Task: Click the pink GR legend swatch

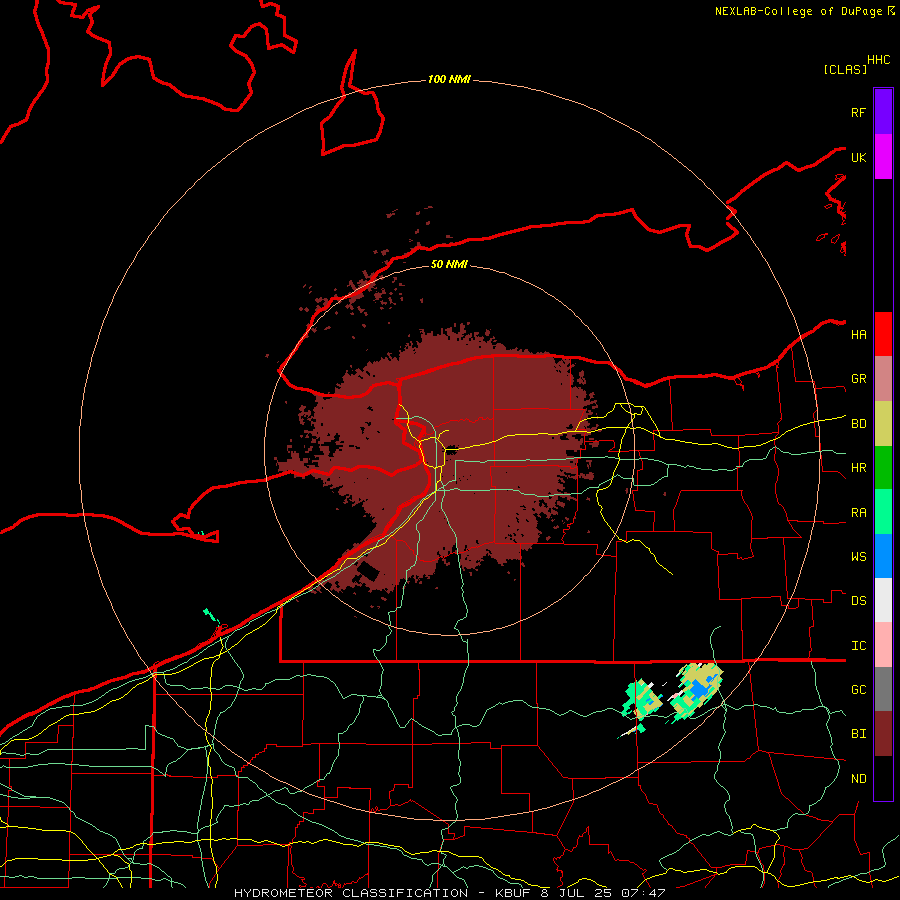Action: pyautogui.click(x=883, y=379)
